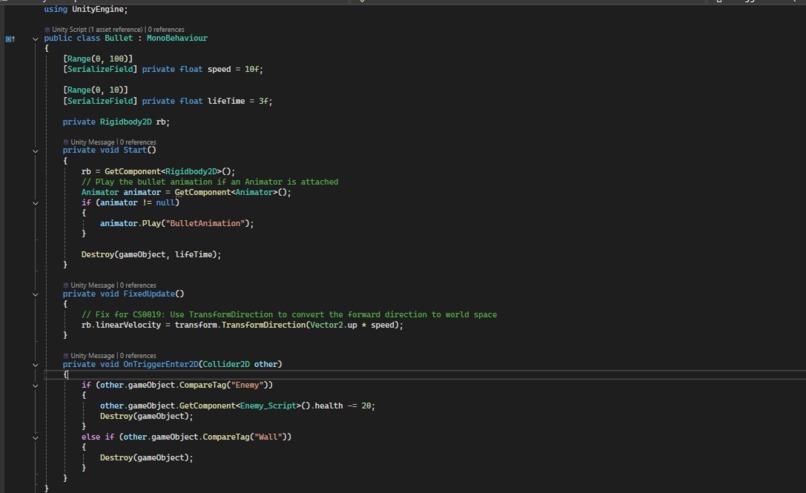The height and width of the screenshot is (493, 806).
Task: Click 'null' in the animator check
Action: click(165, 203)
